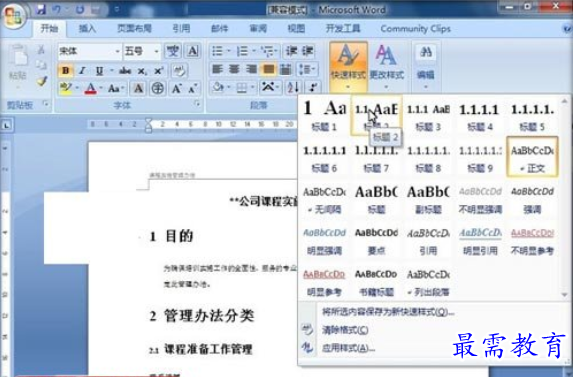The width and height of the screenshot is (574, 377).
Task: Click the ruler tab selector button
Action: pos(7,126)
